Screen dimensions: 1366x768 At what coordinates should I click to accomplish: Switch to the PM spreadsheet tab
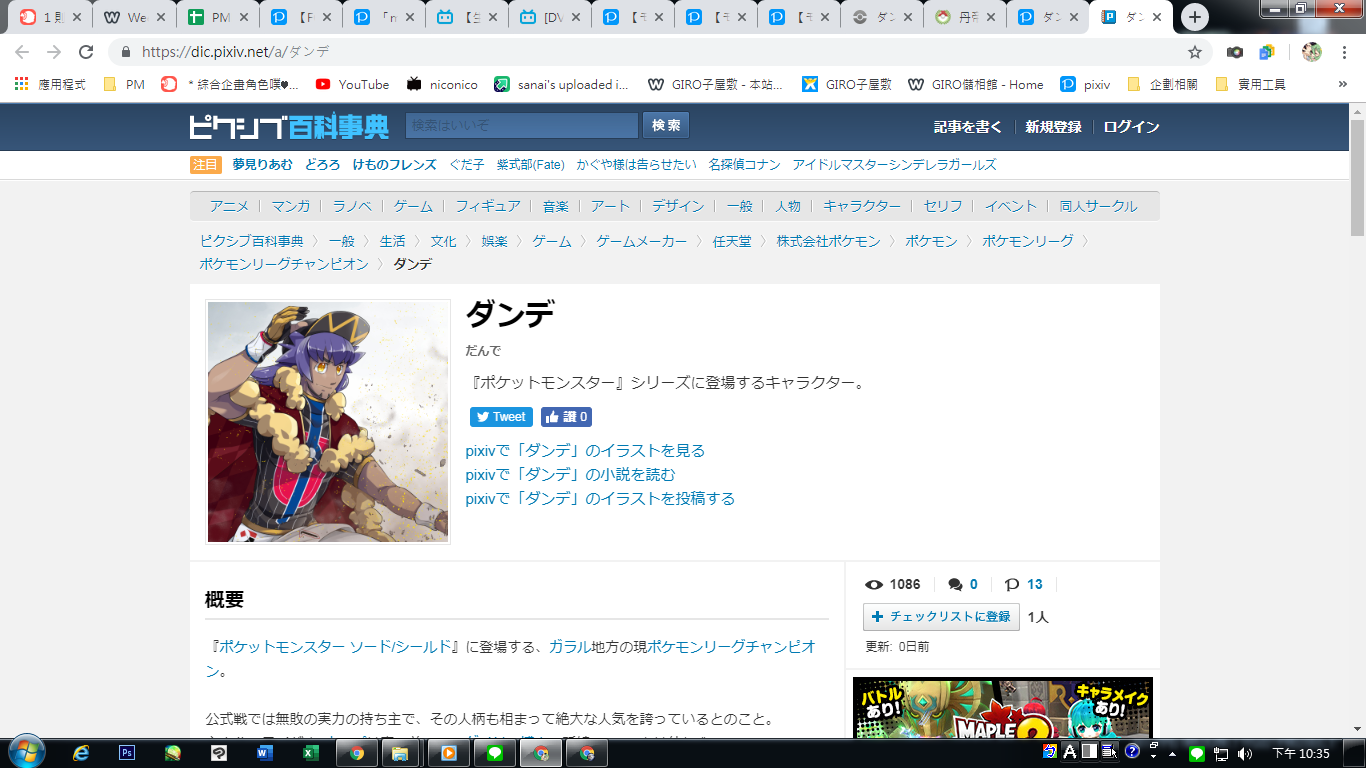coord(216,17)
